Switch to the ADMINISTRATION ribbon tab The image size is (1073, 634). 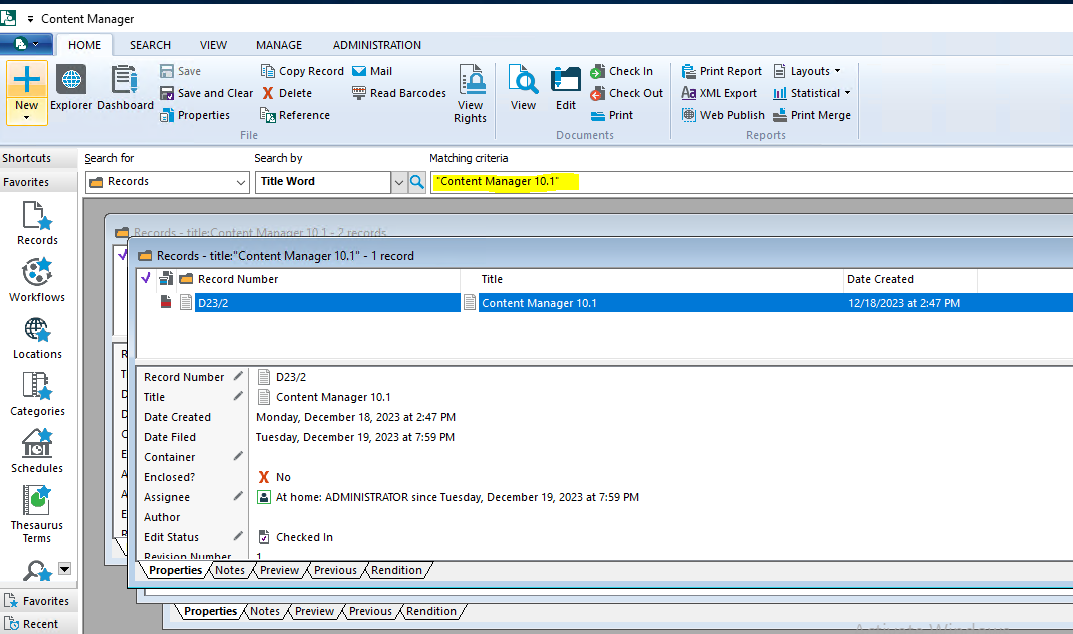point(377,45)
